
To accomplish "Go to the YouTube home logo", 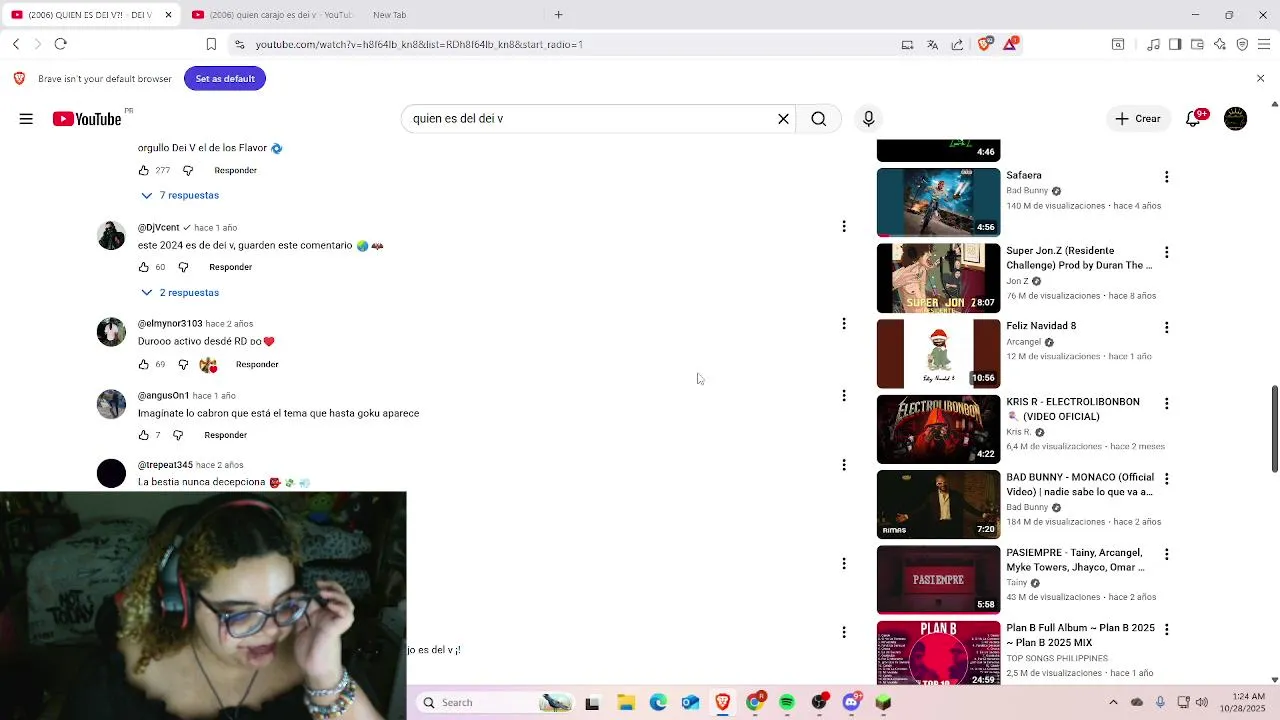I will (87, 119).
